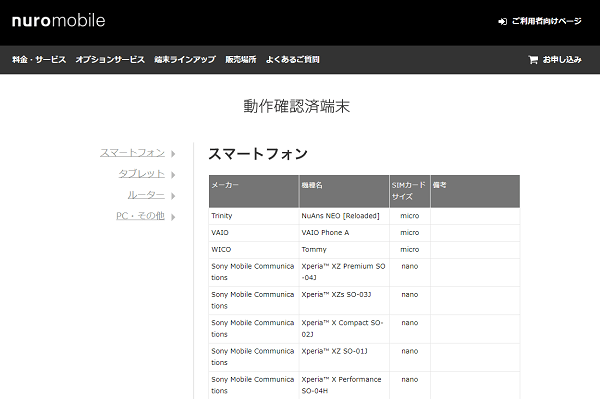Click the メーカー column header
600x399 pixels.
pos(254,191)
